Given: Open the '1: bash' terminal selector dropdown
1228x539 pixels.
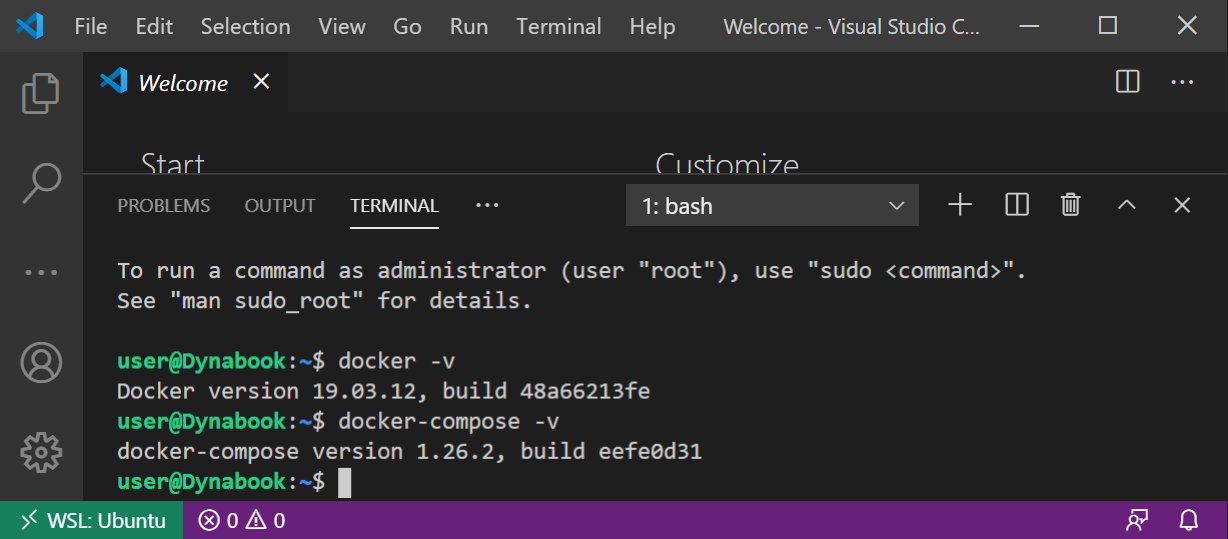Looking at the screenshot, I should (772, 206).
